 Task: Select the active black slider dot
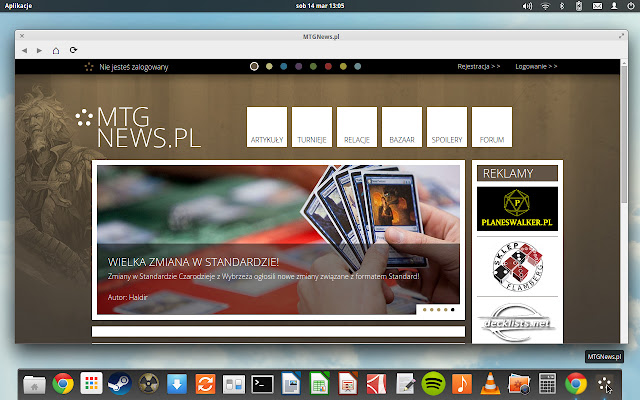(452, 310)
